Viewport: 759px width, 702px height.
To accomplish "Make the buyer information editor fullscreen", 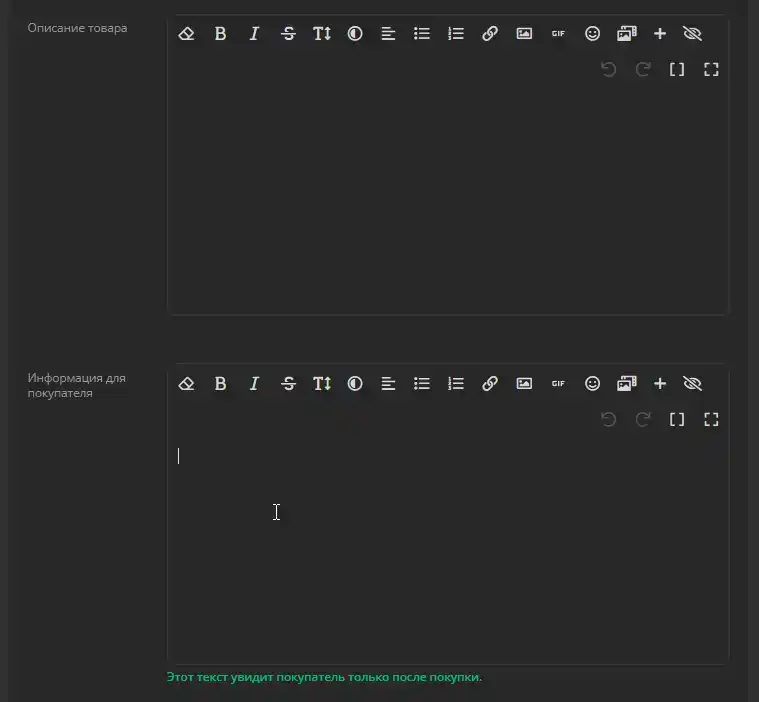I will [711, 420].
